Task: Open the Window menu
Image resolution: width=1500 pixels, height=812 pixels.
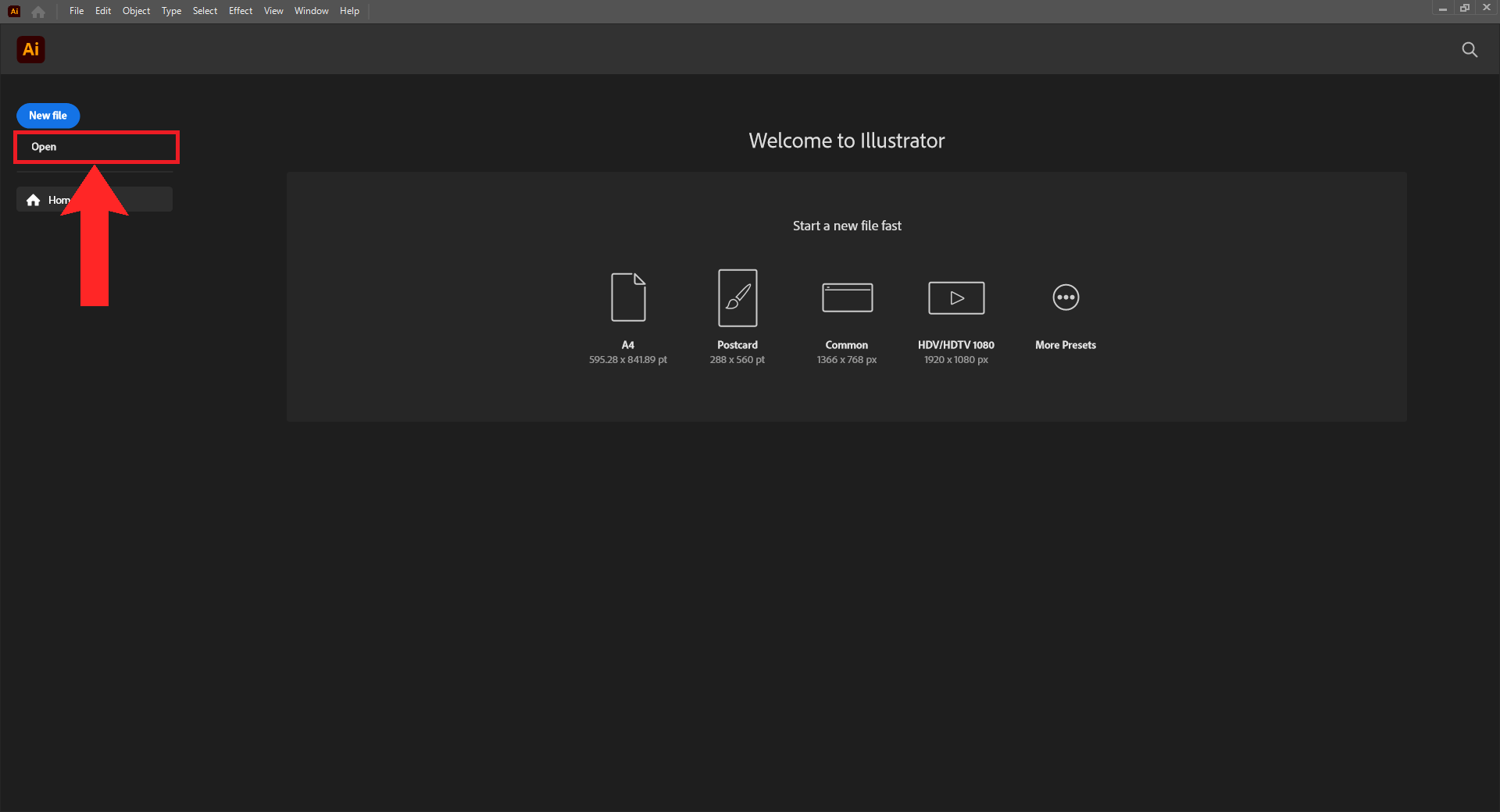Action: click(312, 11)
